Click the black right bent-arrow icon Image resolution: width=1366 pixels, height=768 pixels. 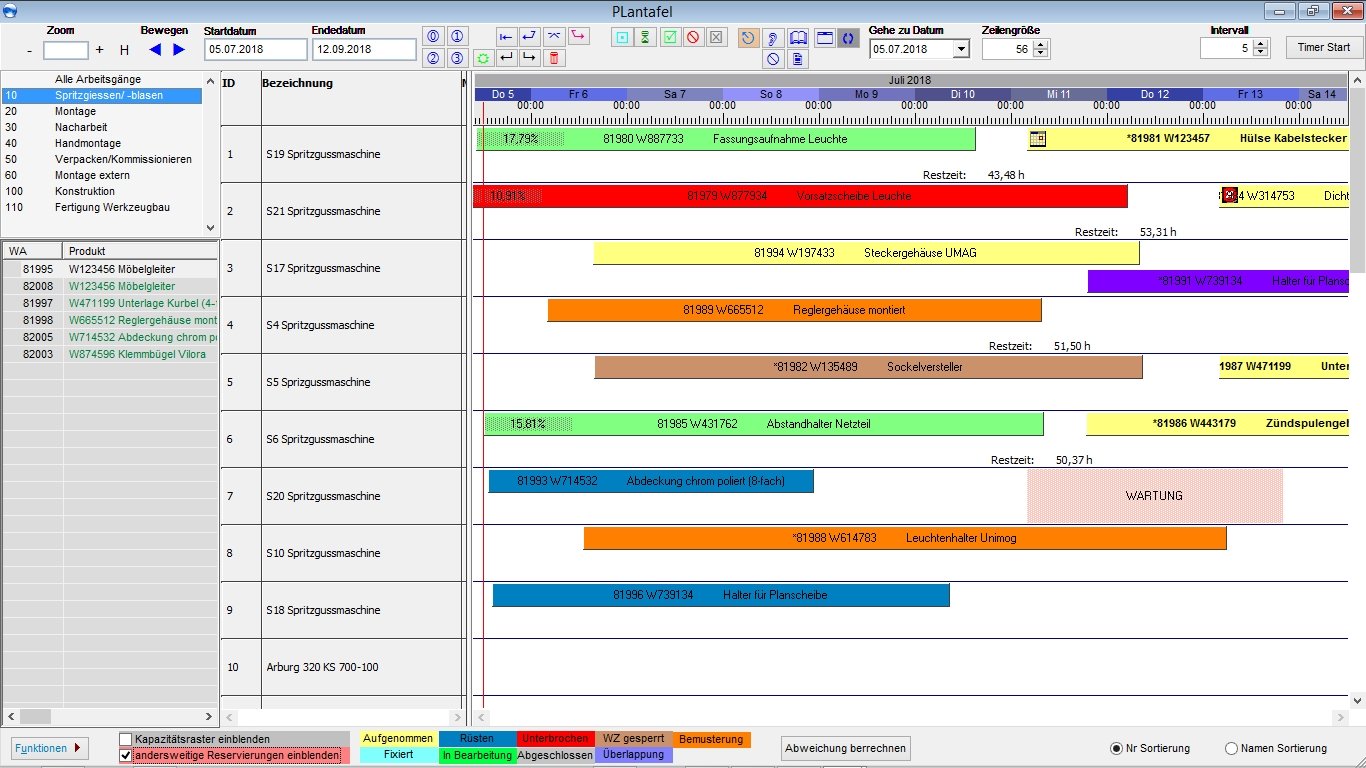[530, 58]
